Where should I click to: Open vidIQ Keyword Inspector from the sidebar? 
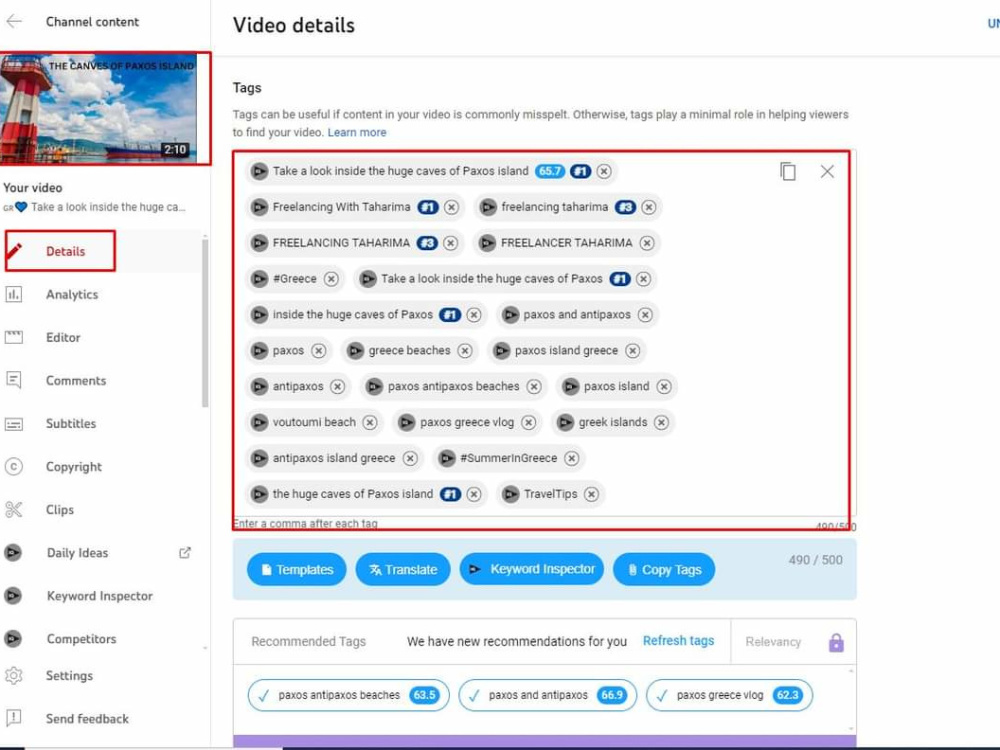98,595
